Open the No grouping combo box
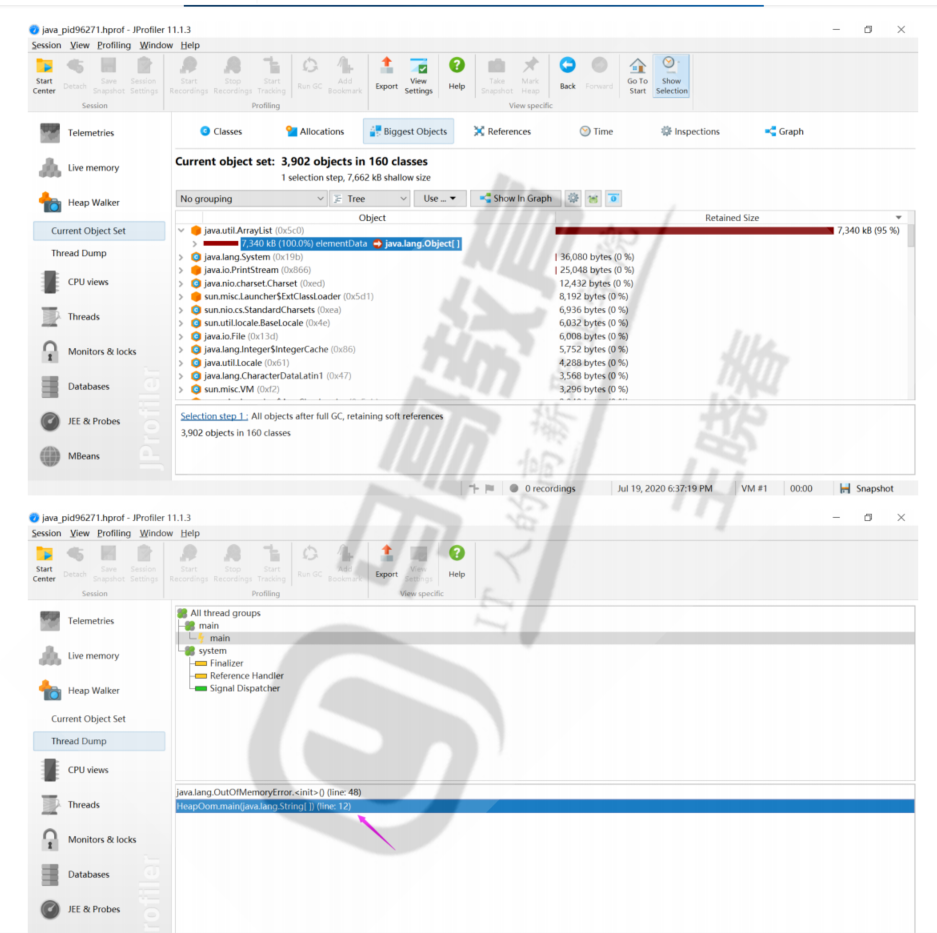Image resolution: width=937 pixels, height=933 pixels. (252, 198)
